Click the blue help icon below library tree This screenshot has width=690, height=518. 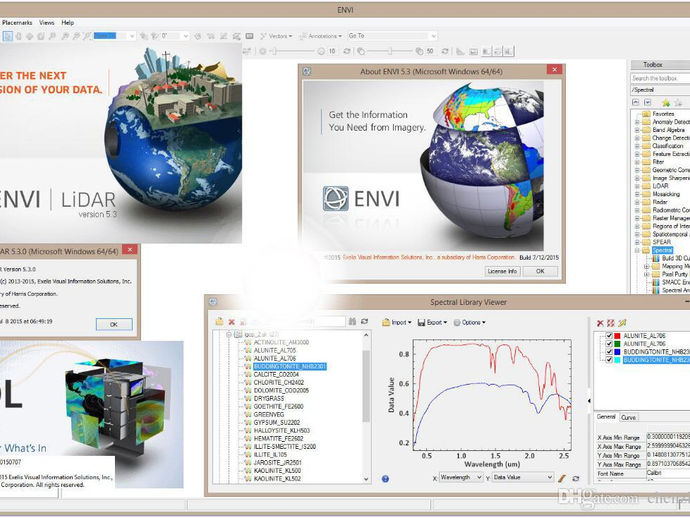click(x=385, y=479)
